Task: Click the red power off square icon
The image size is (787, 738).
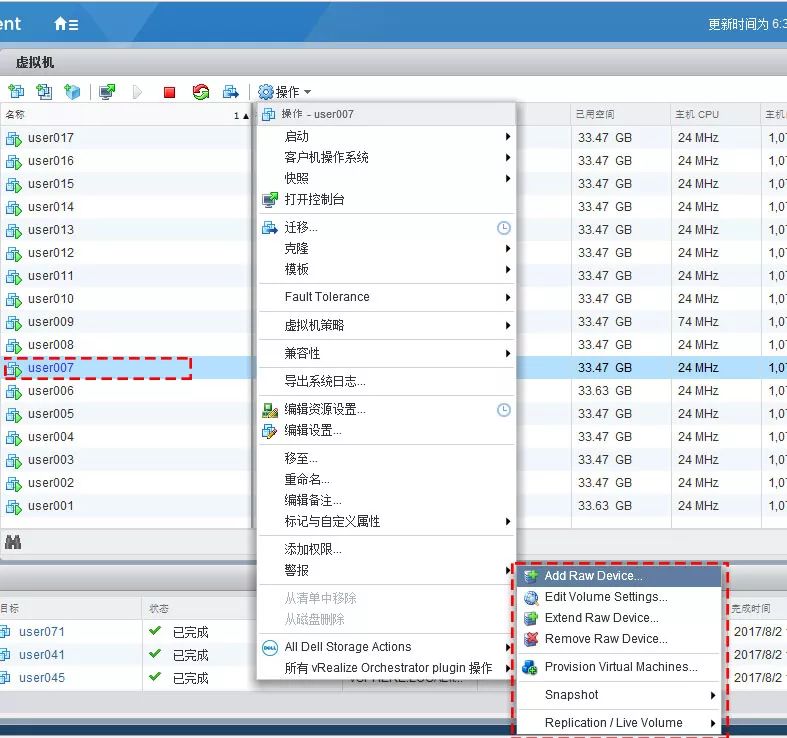Action: [x=170, y=92]
